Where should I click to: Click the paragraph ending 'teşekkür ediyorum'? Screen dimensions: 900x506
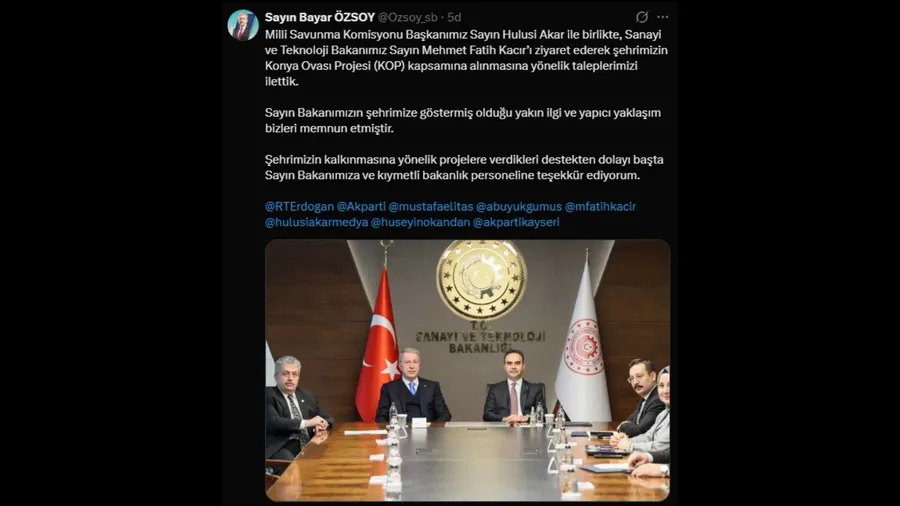[464, 168]
